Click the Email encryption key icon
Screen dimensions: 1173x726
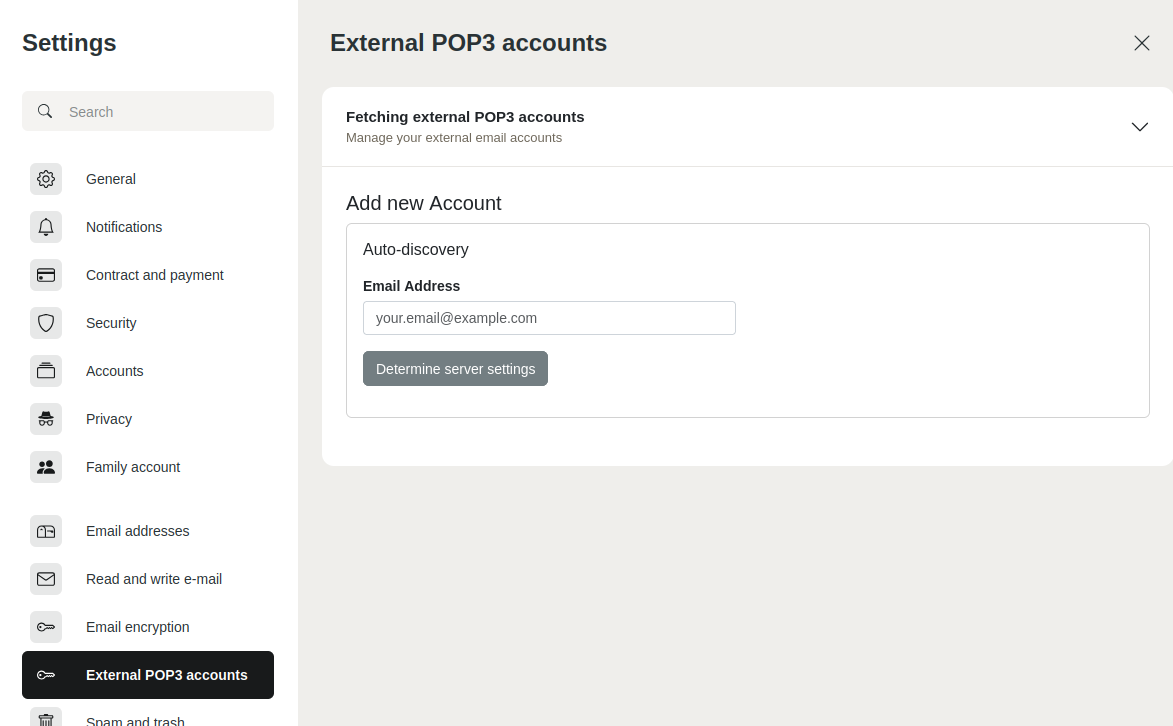46,627
